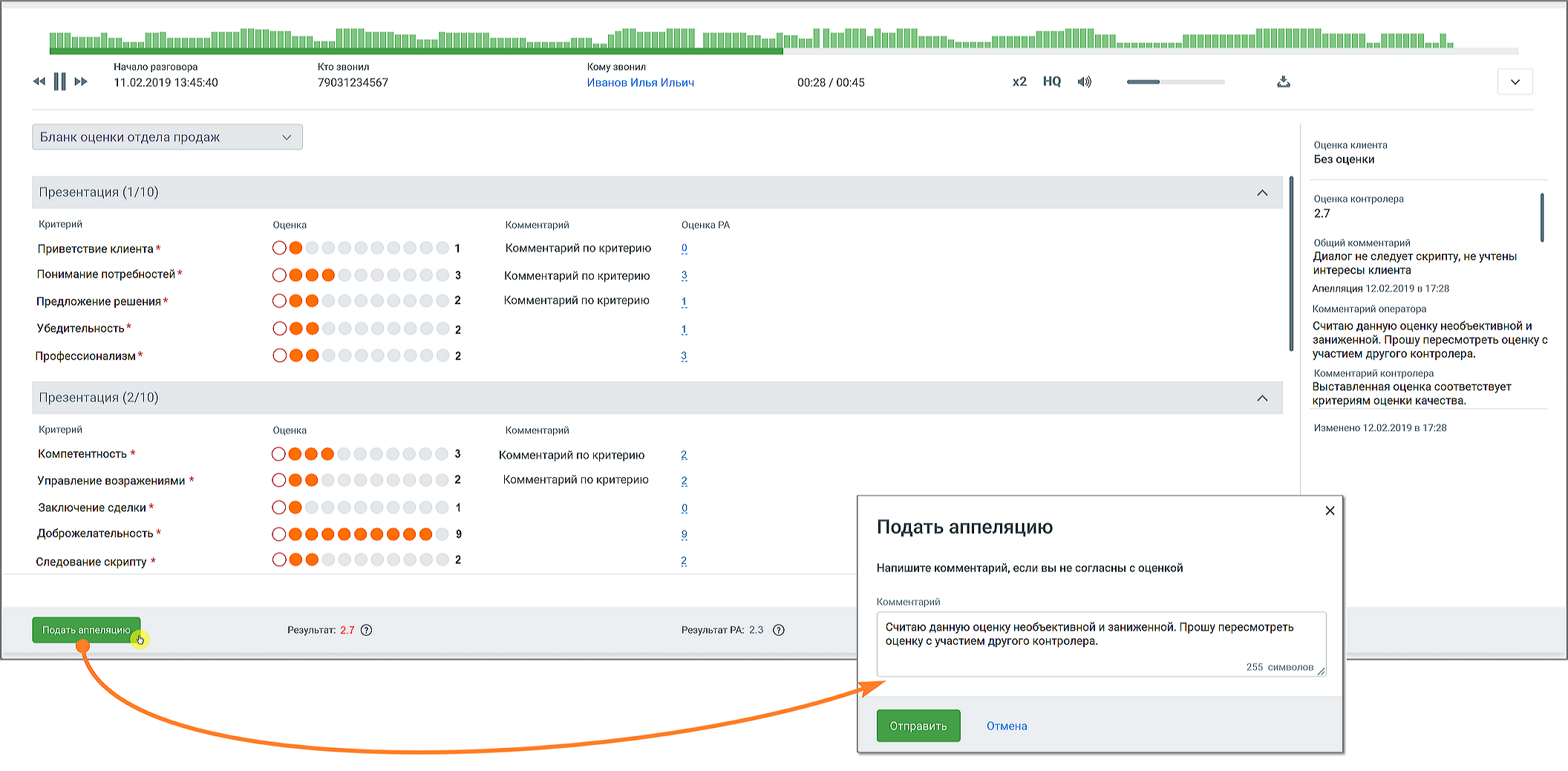Fast-forward the call recording
The width and height of the screenshot is (1568, 771).
pyautogui.click(x=81, y=82)
